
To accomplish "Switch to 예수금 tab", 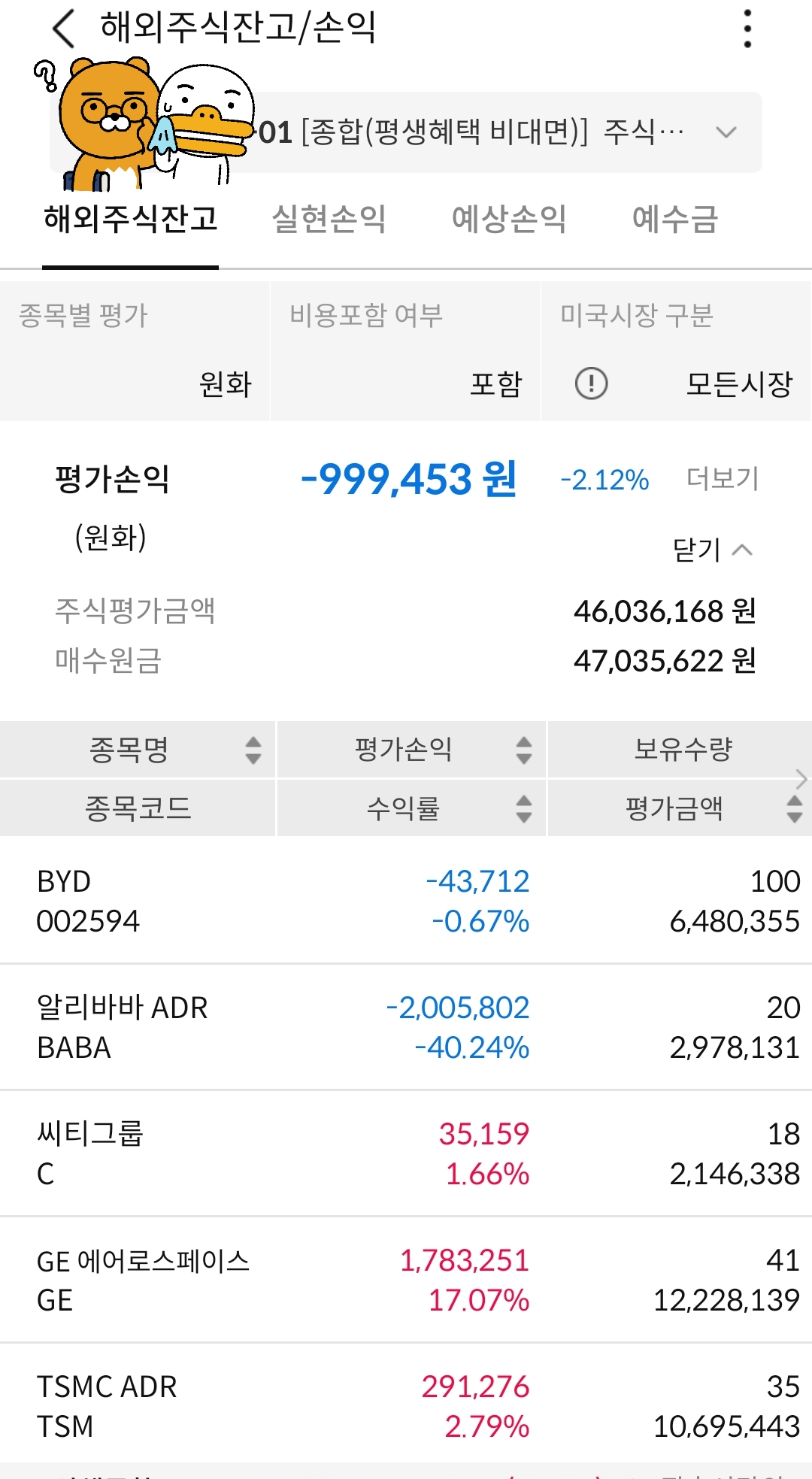I will pos(675,219).
